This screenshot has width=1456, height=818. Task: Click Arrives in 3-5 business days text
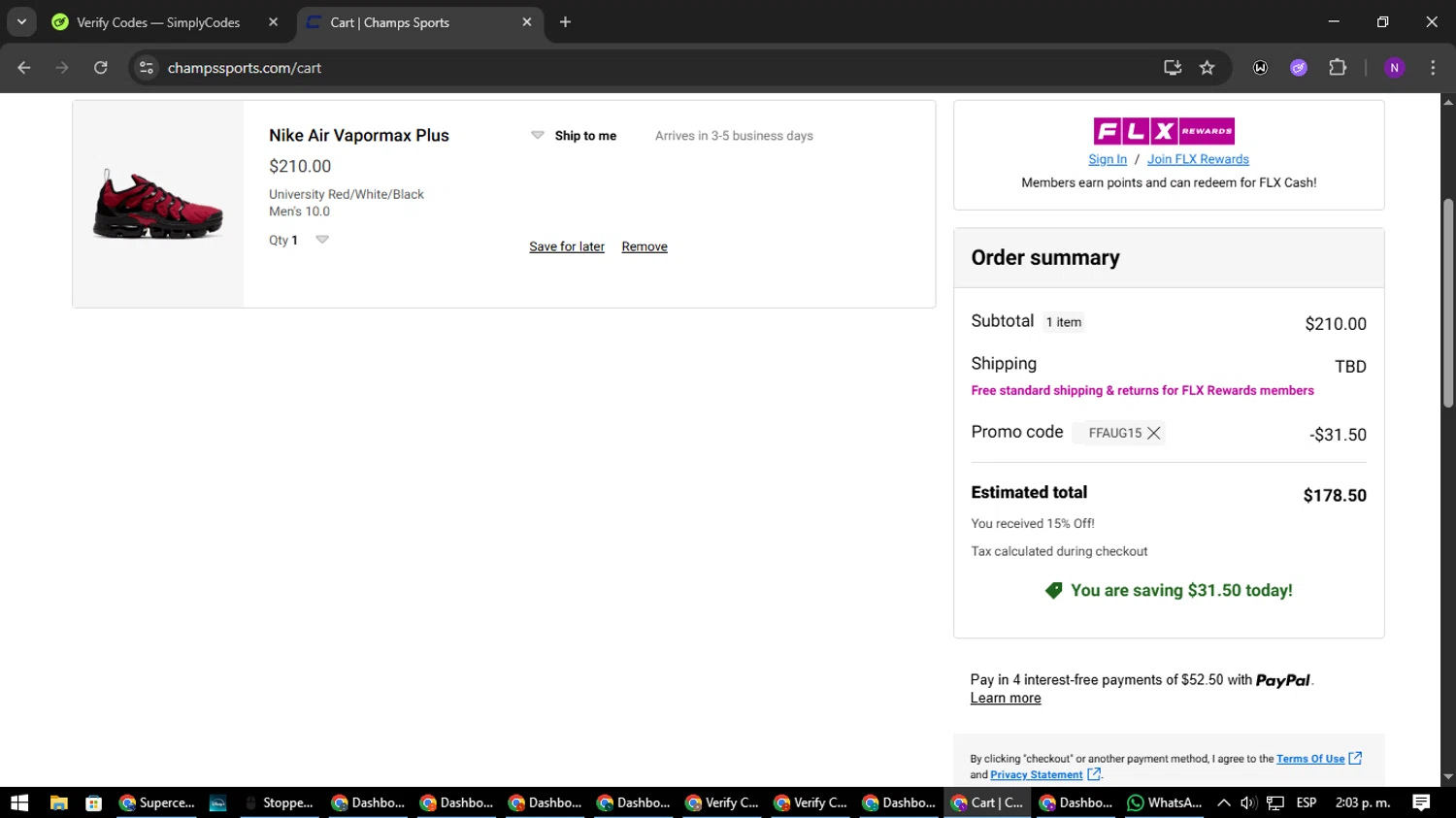click(x=734, y=136)
